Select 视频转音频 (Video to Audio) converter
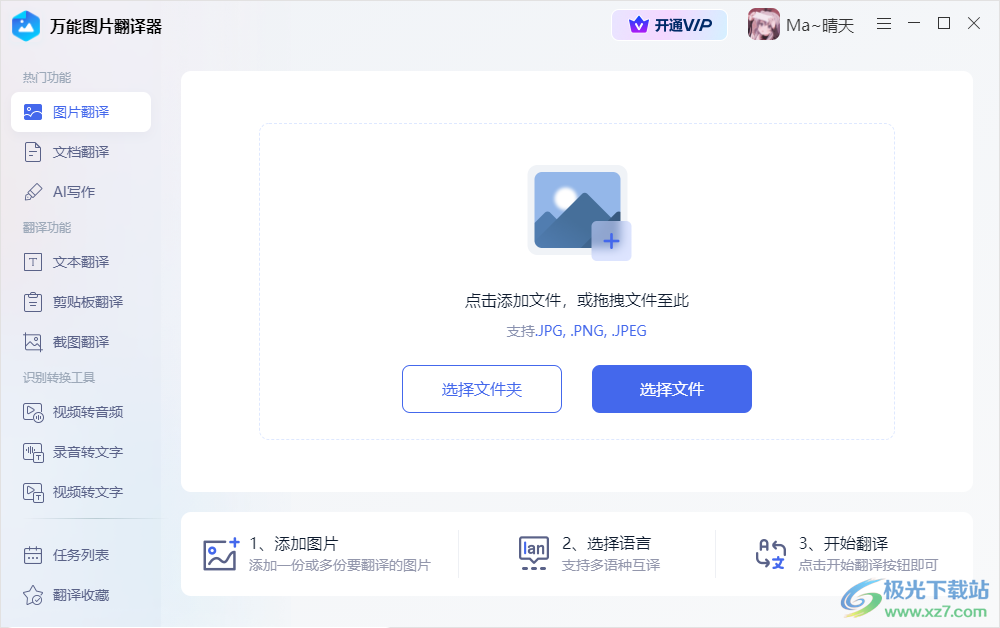 tap(80, 411)
